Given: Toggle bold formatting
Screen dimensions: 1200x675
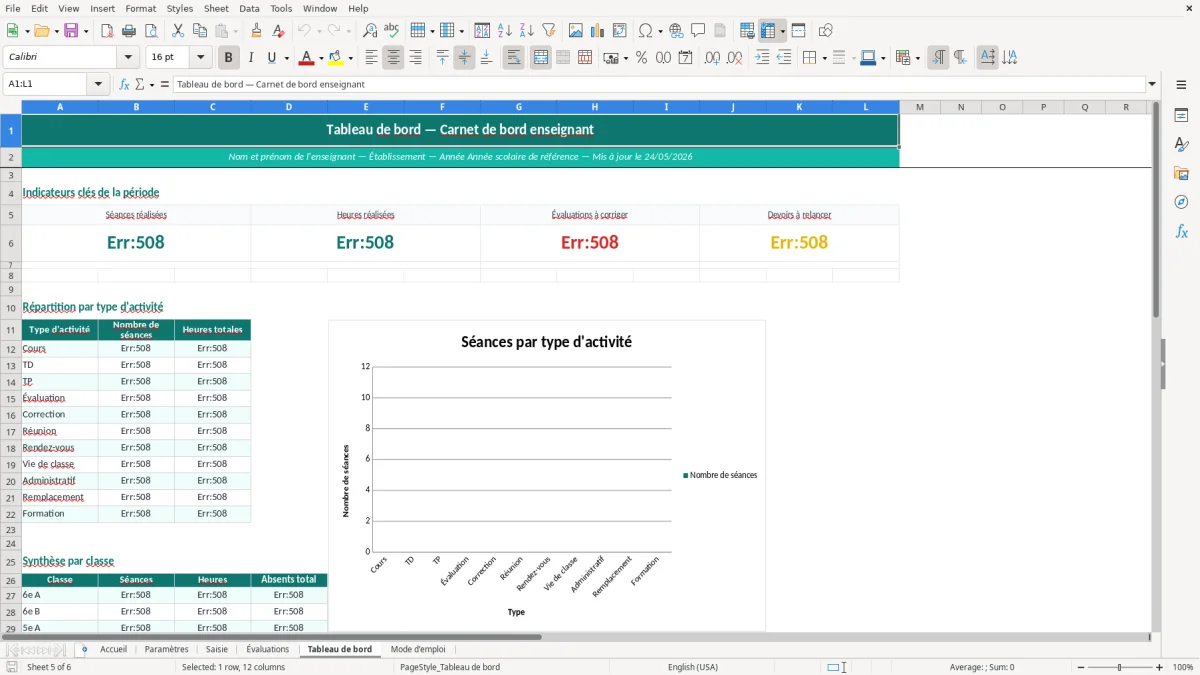Looking at the screenshot, I should [x=229, y=58].
